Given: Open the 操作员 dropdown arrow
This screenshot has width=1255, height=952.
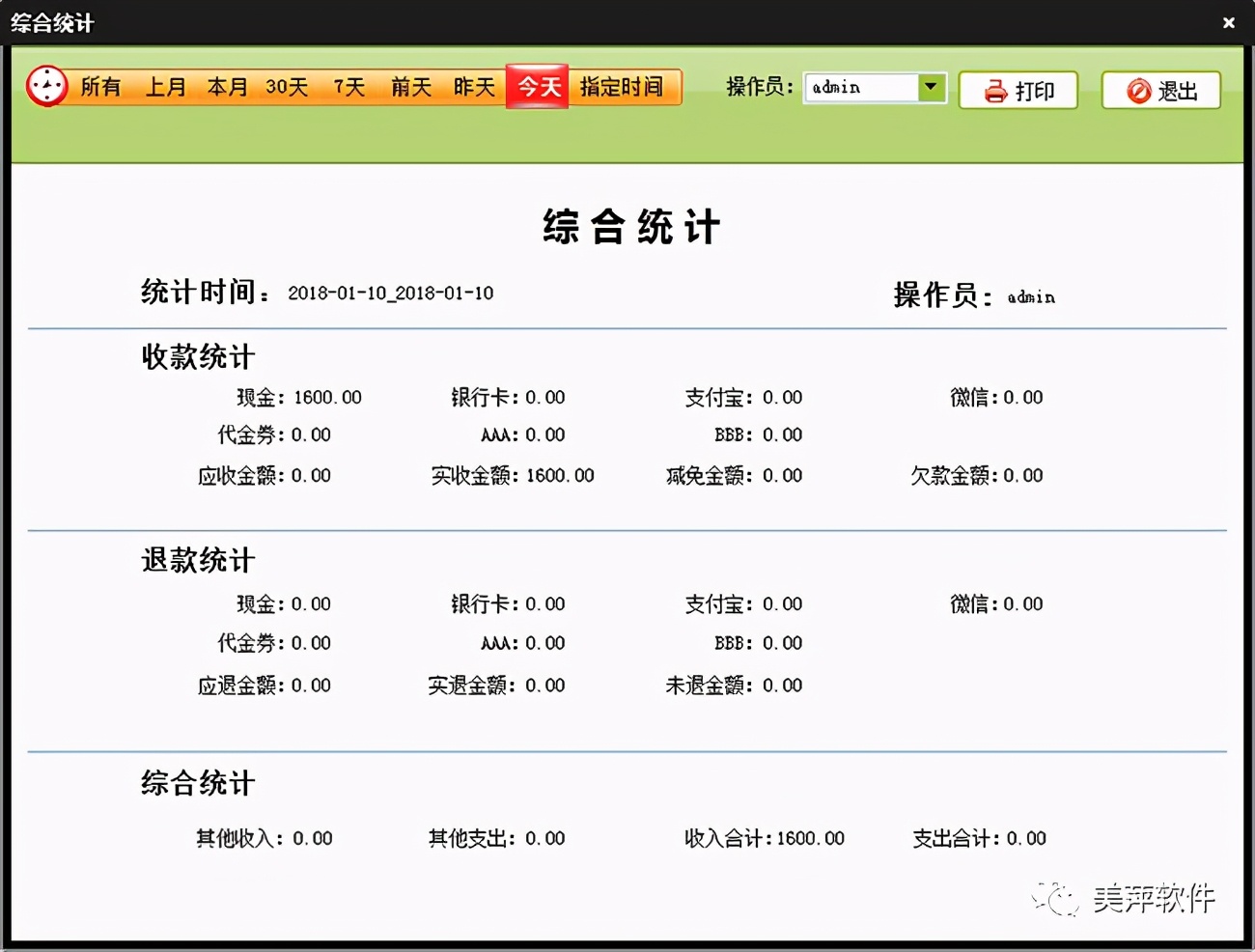Looking at the screenshot, I should (932, 87).
